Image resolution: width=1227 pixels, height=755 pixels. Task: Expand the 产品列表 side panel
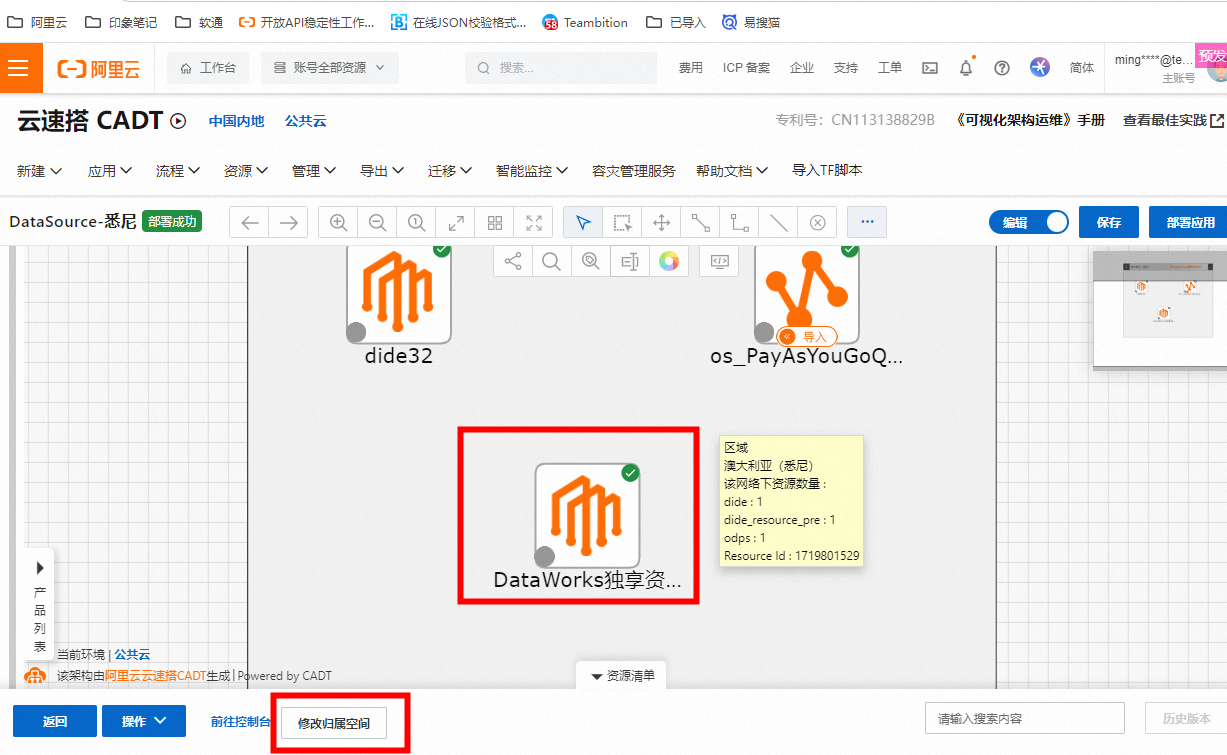coord(39,606)
